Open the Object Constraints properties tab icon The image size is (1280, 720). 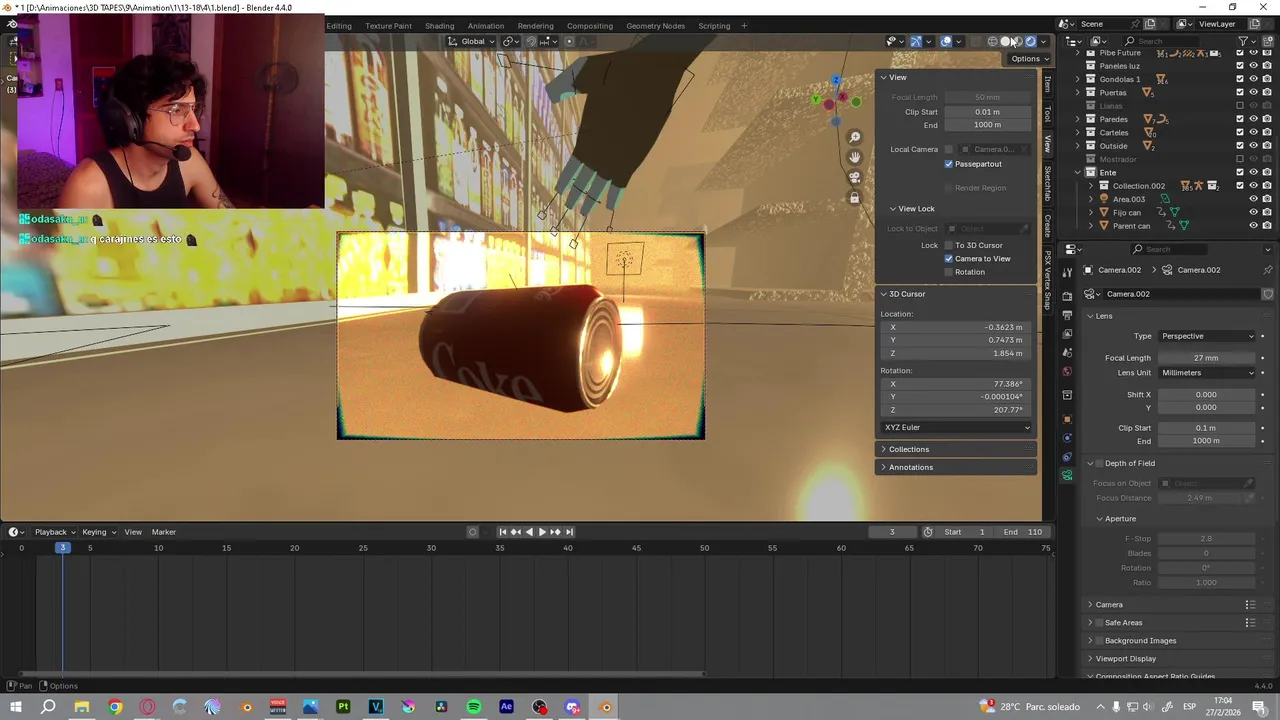[1067, 457]
